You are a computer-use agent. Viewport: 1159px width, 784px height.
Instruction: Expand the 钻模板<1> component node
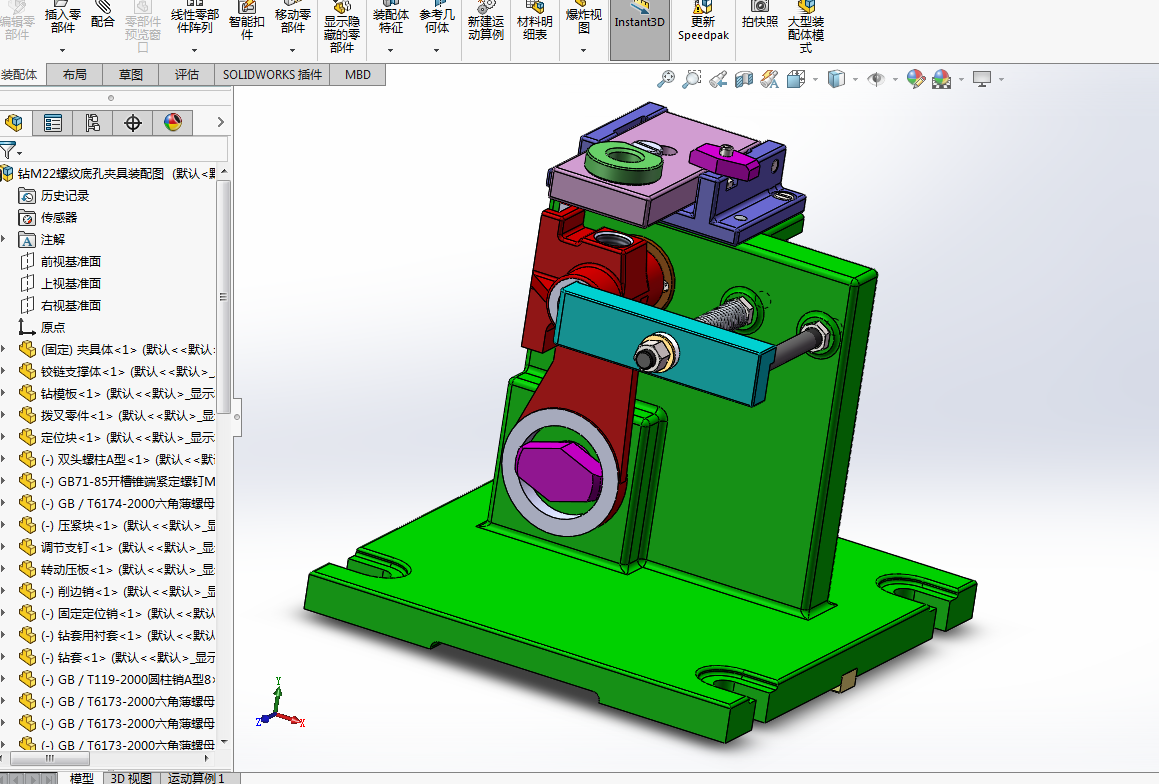tap(4, 393)
